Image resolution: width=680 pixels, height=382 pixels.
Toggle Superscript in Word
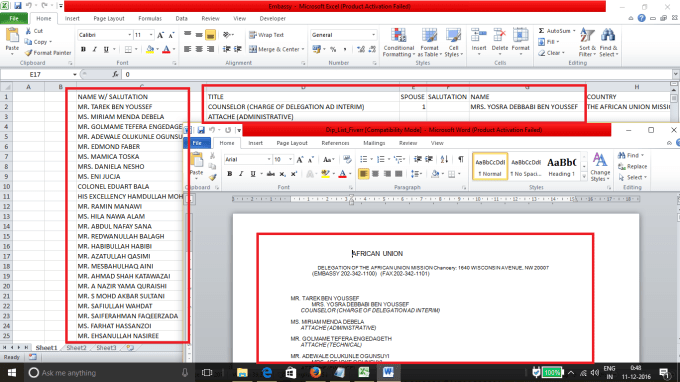[x=294, y=174]
